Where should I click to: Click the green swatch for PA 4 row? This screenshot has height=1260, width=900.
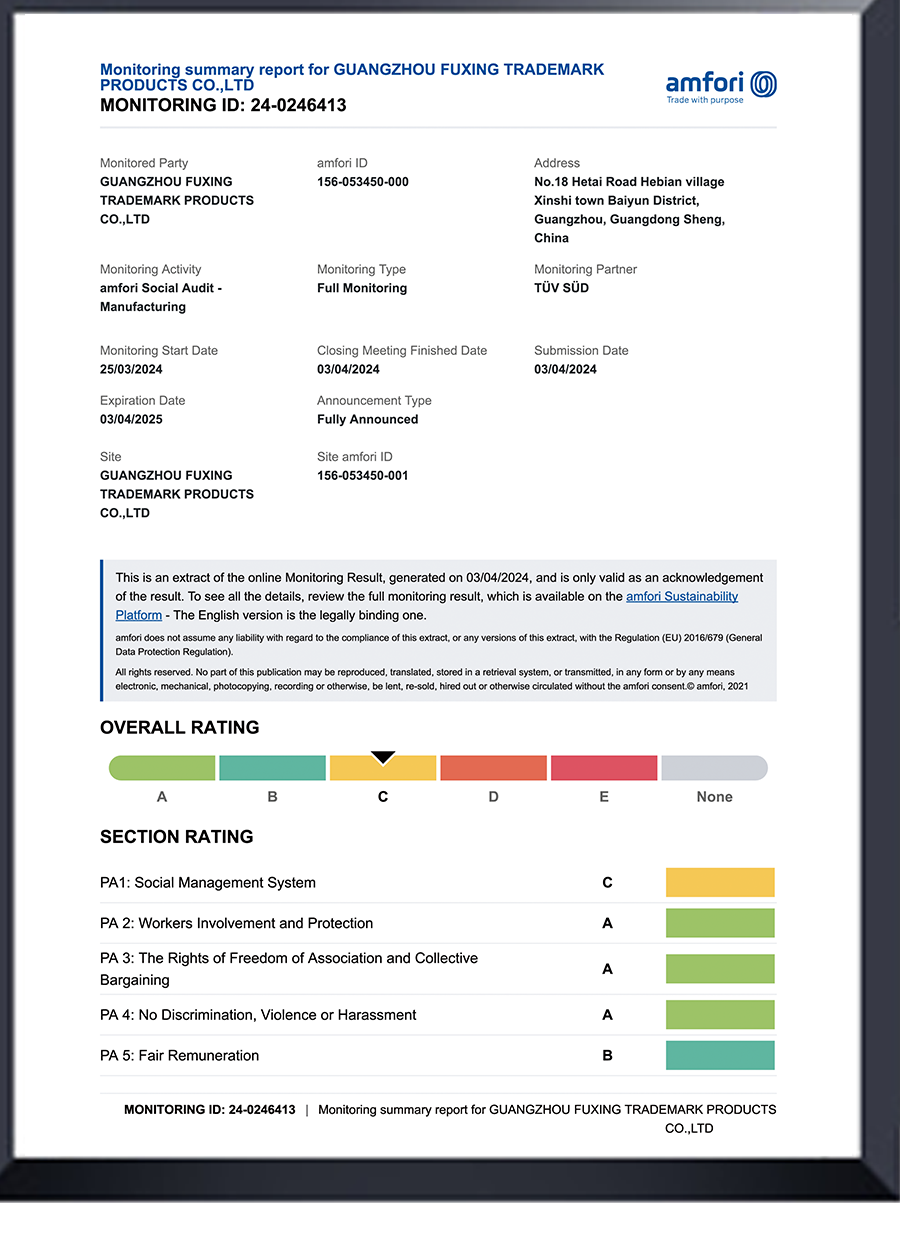click(720, 1015)
